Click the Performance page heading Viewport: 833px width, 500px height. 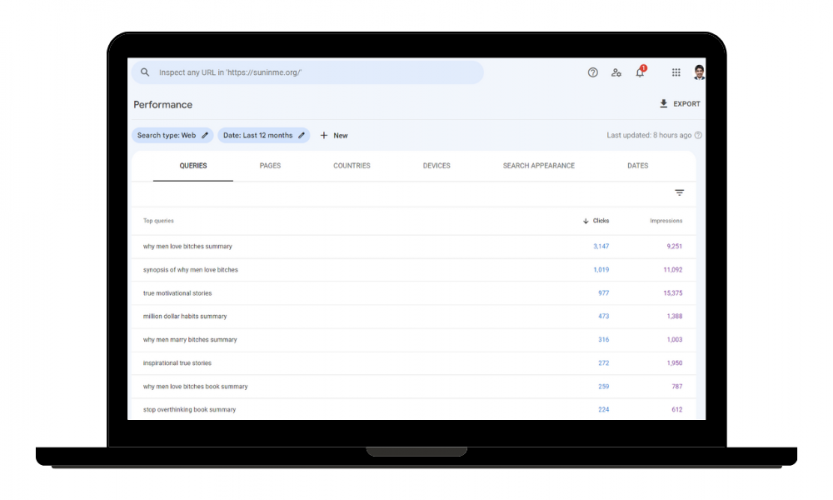[163, 105]
